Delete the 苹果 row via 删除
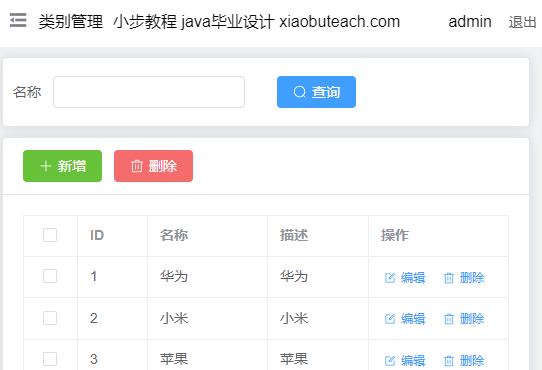Screen dimensions: 542x370 tap(464, 361)
